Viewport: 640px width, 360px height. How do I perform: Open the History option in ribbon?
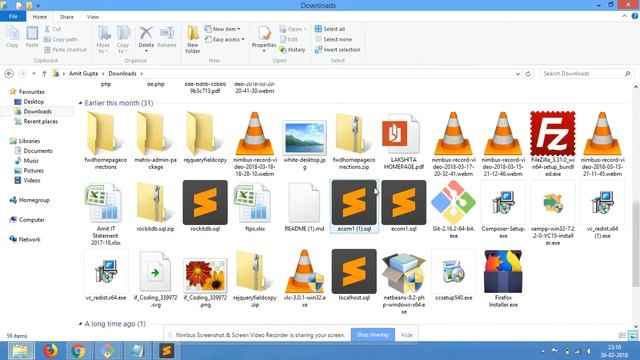292,50
